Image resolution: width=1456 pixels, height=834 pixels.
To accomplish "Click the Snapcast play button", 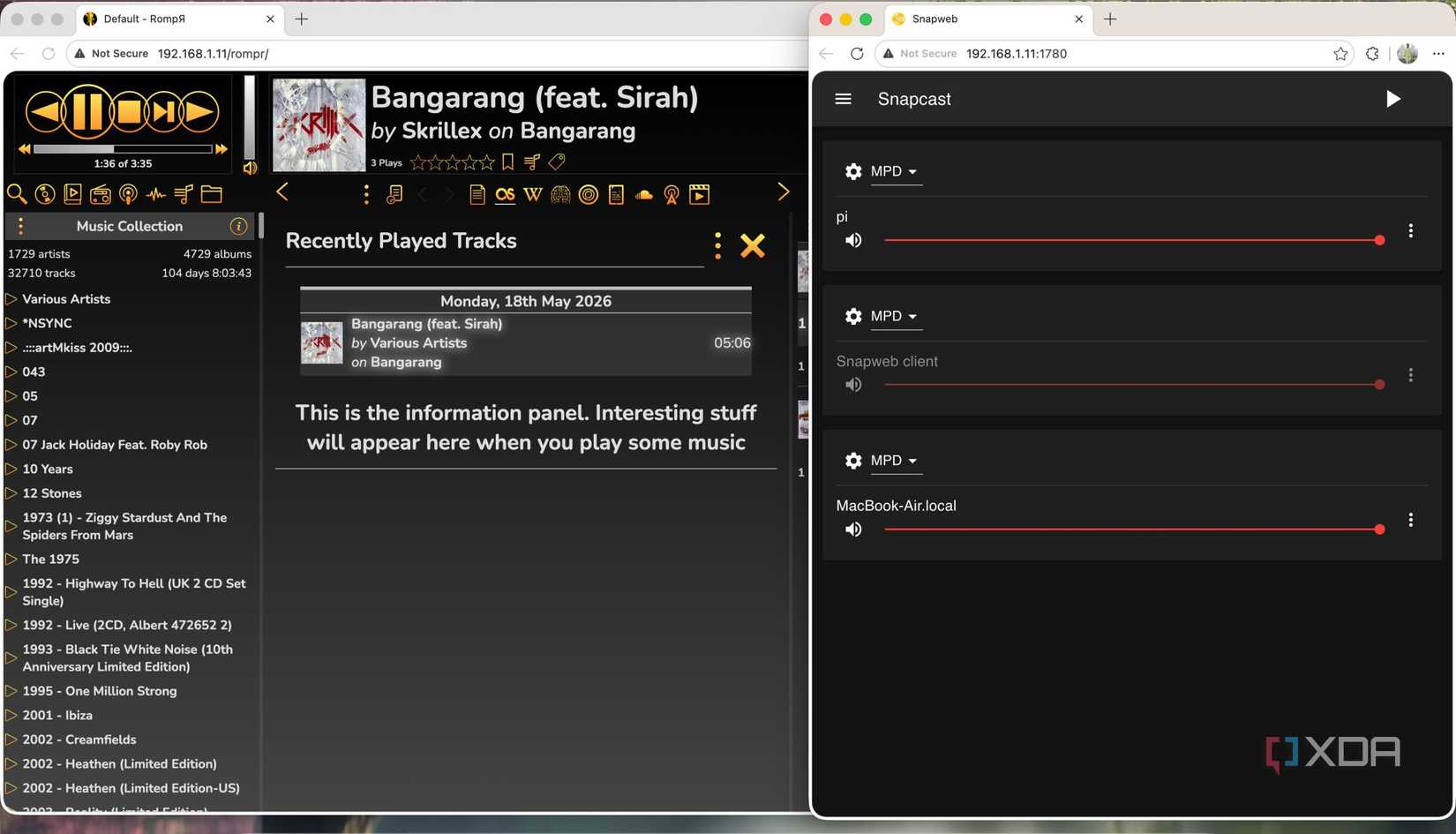I will 1392,99.
